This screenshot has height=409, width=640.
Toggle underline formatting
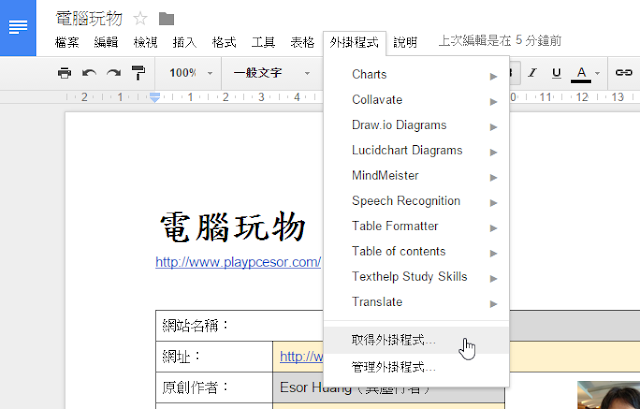[556, 73]
